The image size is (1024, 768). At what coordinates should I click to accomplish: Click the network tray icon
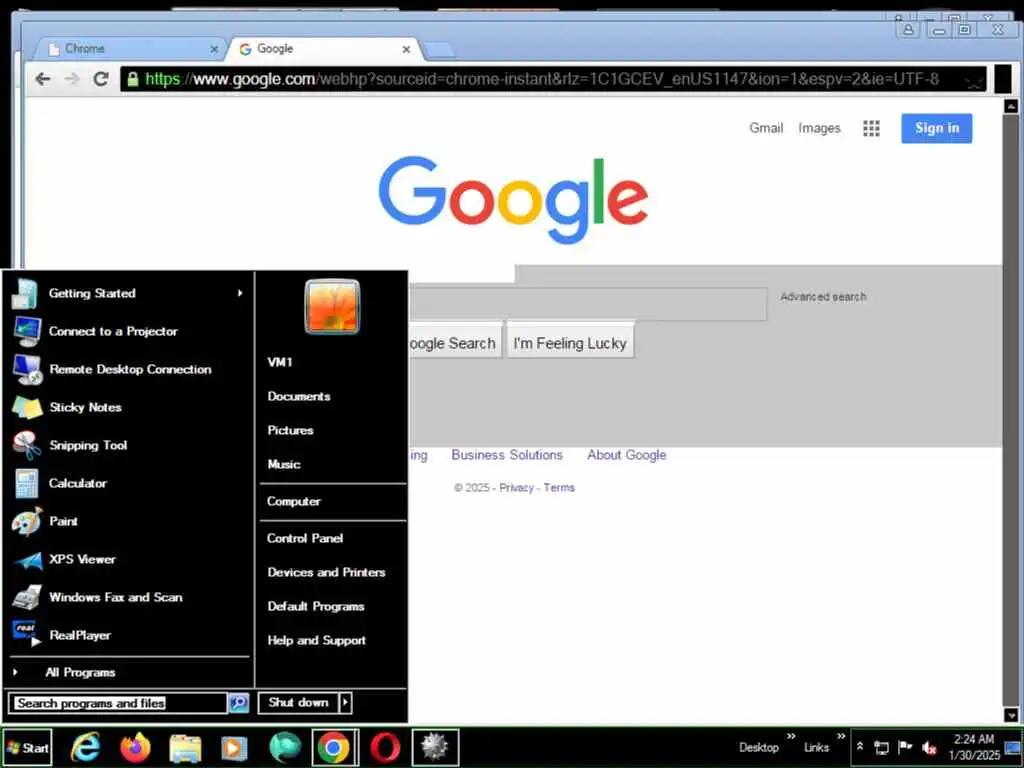[882, 748]
